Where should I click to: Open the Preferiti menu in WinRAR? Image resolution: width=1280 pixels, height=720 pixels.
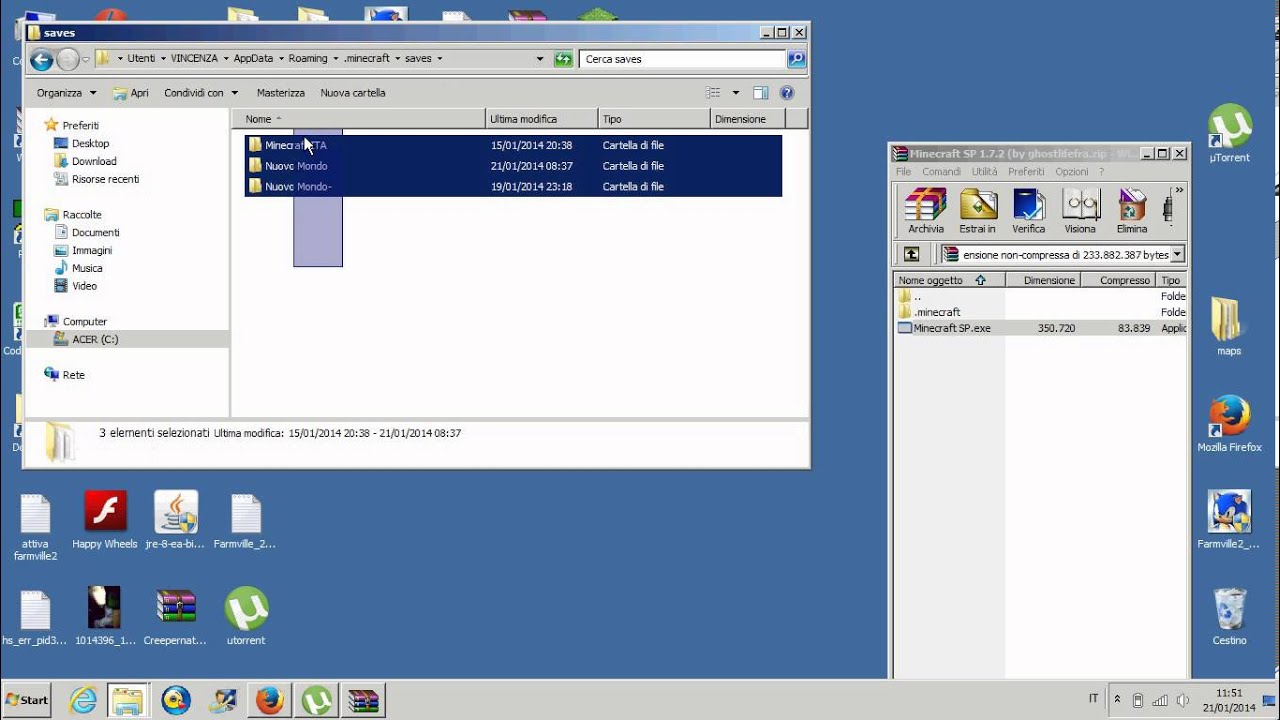pos(1026,172)
